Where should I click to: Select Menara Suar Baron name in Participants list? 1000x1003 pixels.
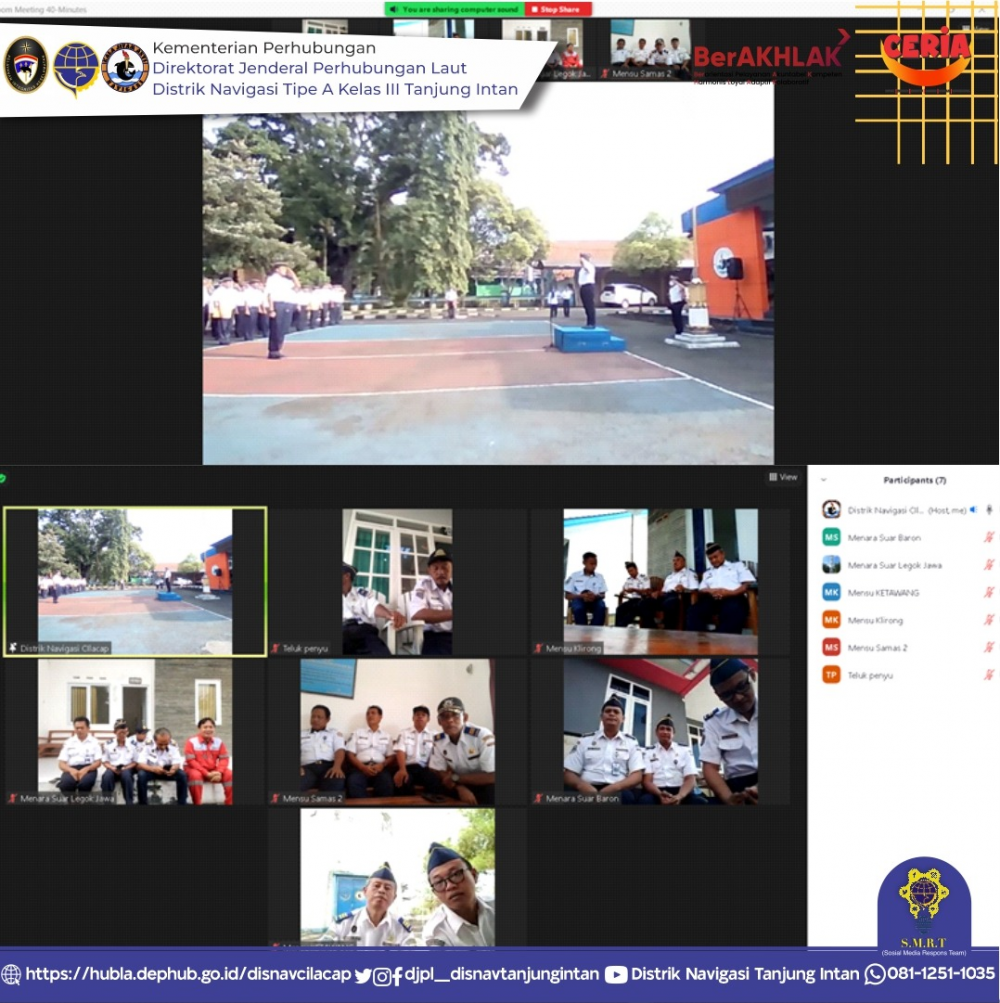pyautogui.click(x=884, y=537)
